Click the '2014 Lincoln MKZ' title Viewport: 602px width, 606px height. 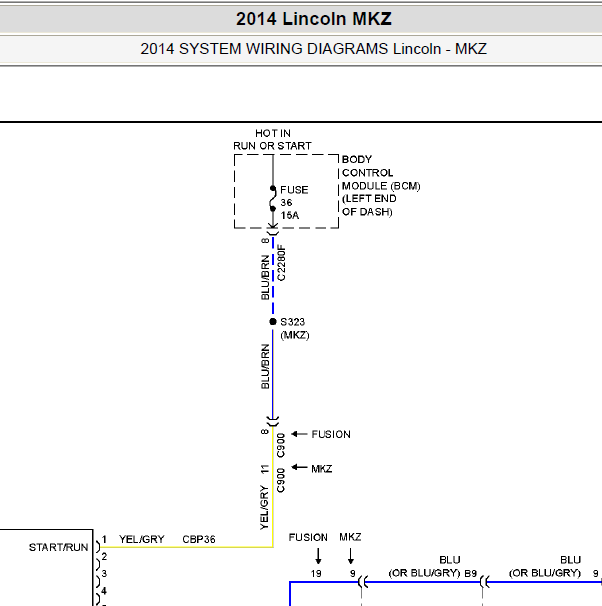[x=314, y=19]
